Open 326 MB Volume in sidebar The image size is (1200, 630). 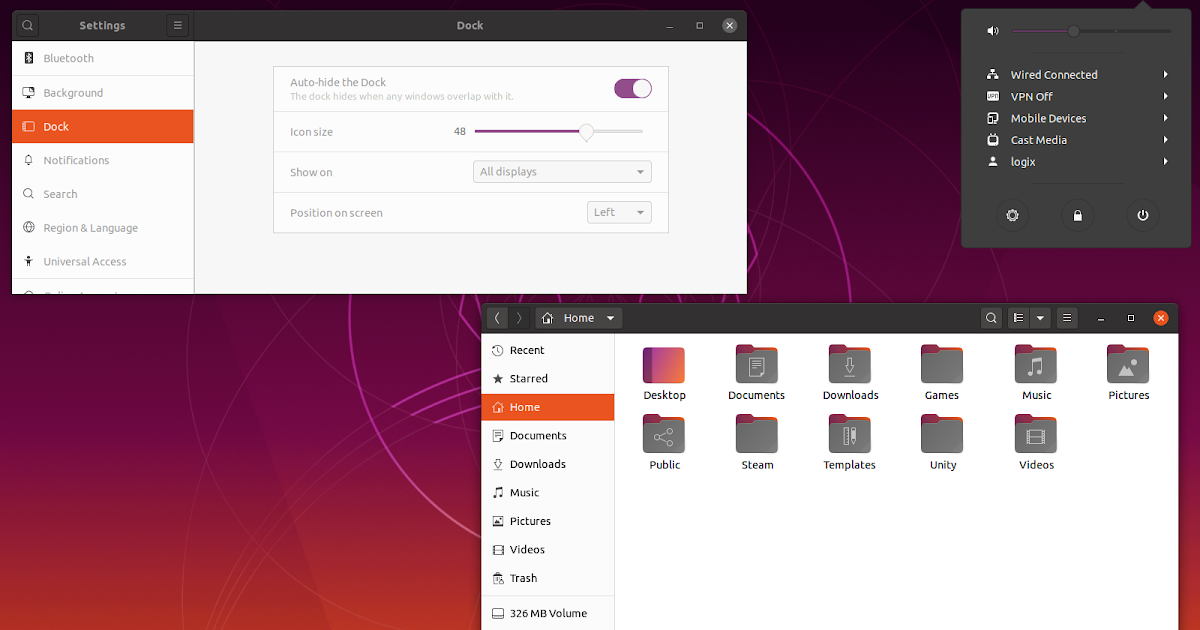(x=548, y=614)
